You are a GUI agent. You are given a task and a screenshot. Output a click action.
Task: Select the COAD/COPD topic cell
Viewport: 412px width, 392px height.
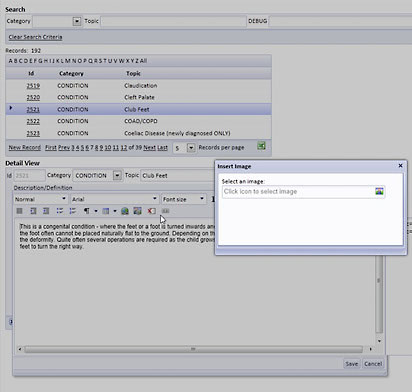coord(141,121)
